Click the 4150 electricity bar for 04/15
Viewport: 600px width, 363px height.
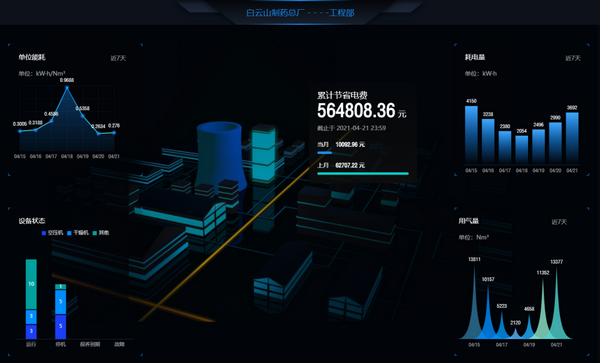[471, 134]
